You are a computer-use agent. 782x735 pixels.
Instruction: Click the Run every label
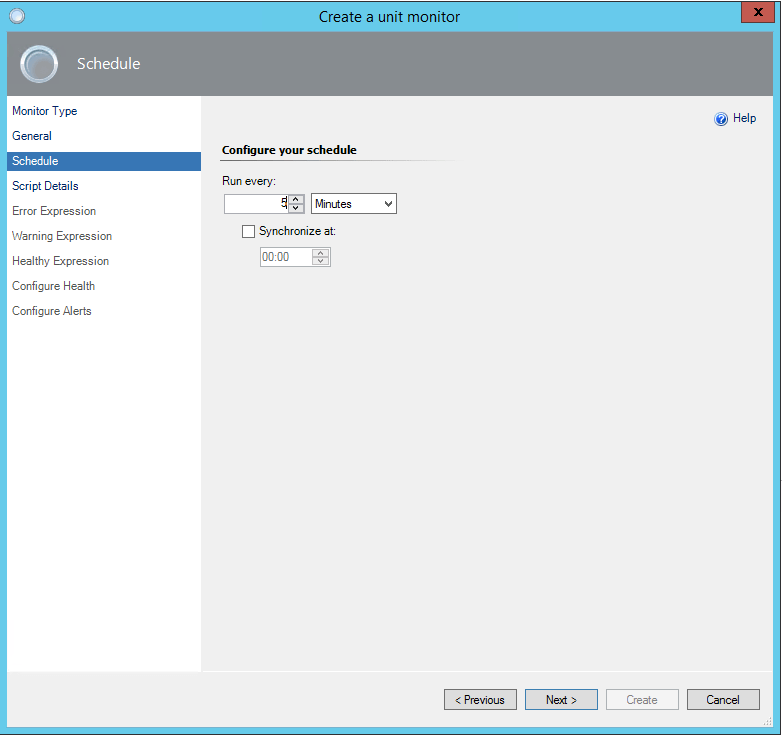[x=249, y=181]
